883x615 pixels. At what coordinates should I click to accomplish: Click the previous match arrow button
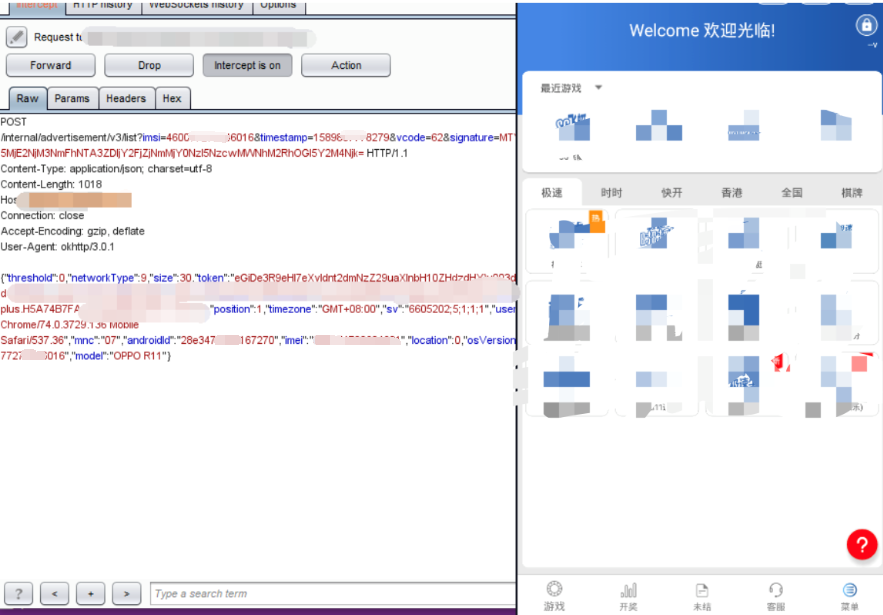[55, 594]
